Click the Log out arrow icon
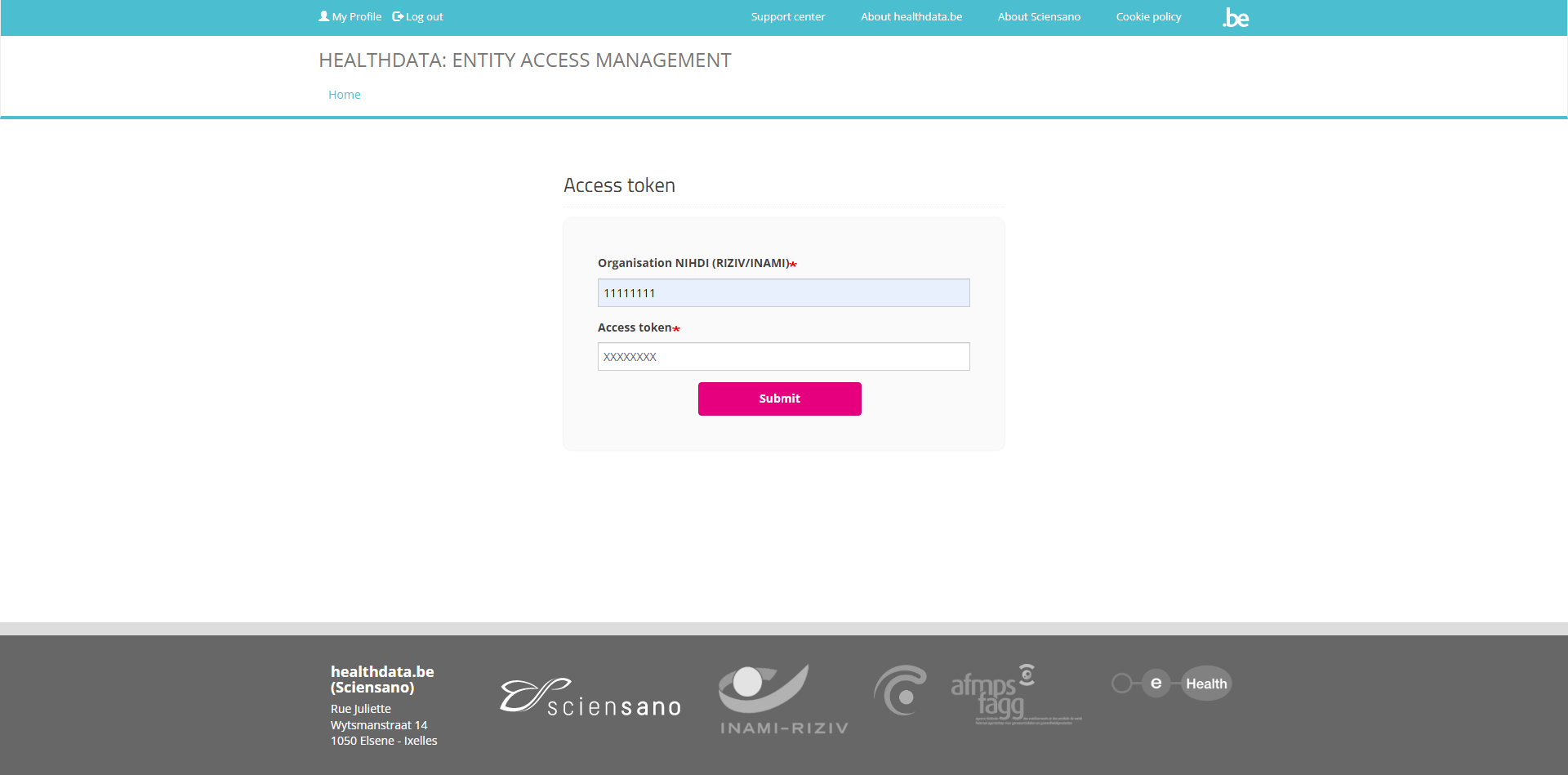 (398, 16)
